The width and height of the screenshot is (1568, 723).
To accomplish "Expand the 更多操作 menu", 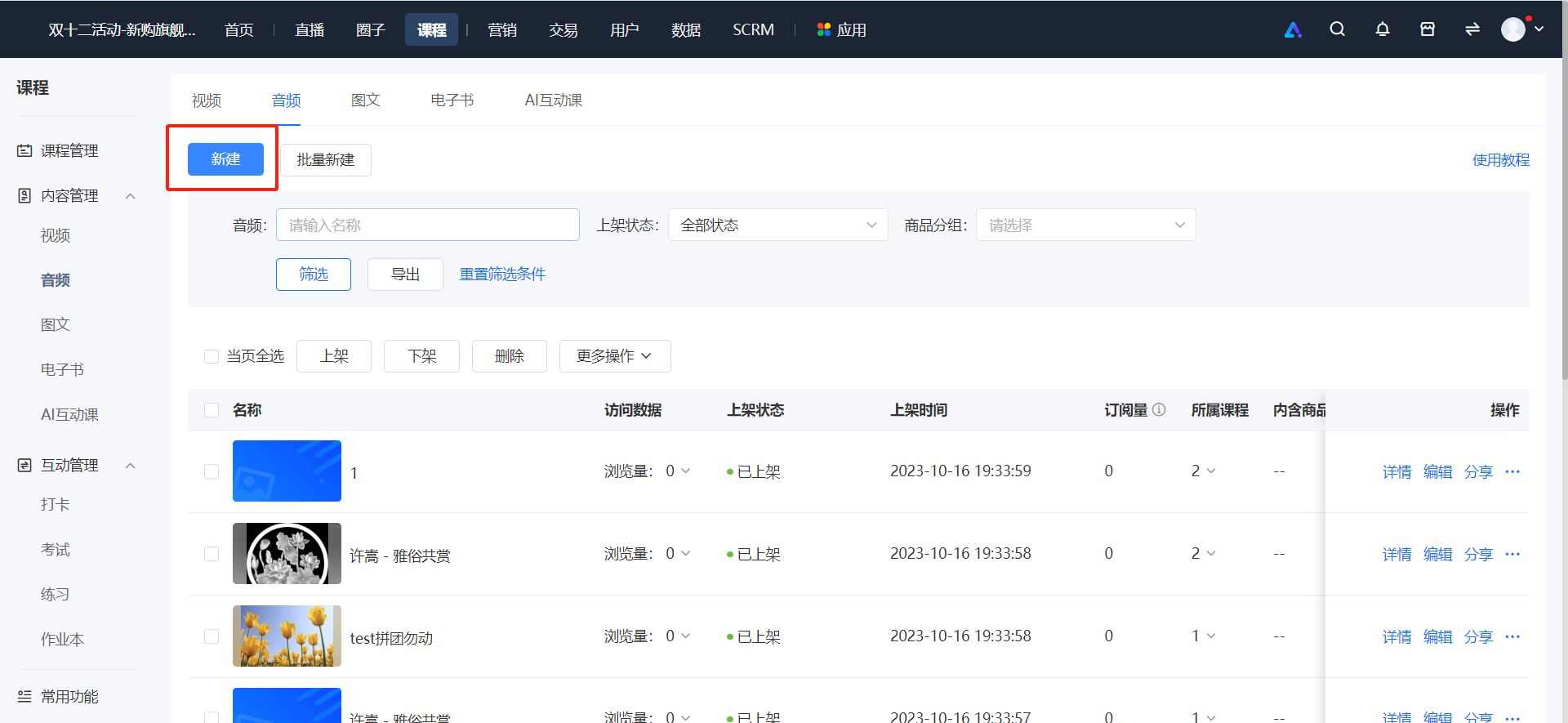I will click(x=614, y=356).
